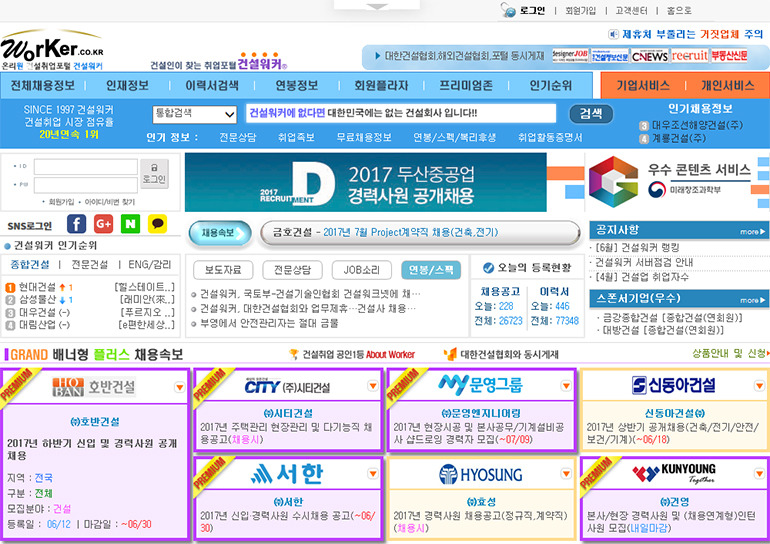Click the speaker icon by 제휴처 notice

(x=613, y=34)
